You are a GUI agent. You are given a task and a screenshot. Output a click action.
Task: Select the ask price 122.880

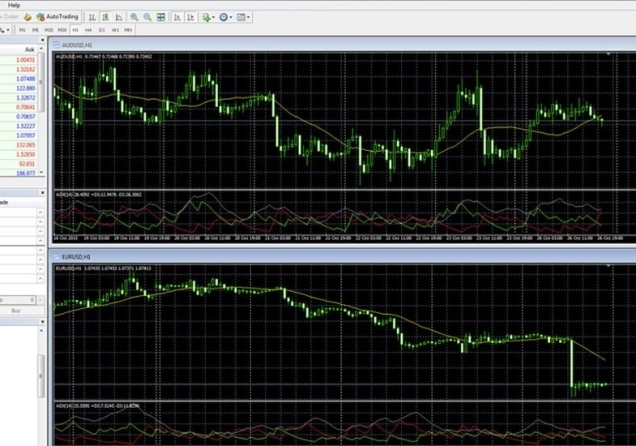coord(26,88)
